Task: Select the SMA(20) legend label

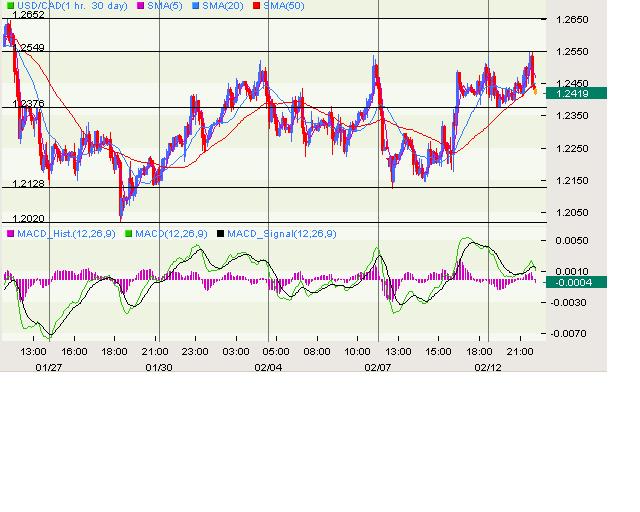Action: pos(223,6)
